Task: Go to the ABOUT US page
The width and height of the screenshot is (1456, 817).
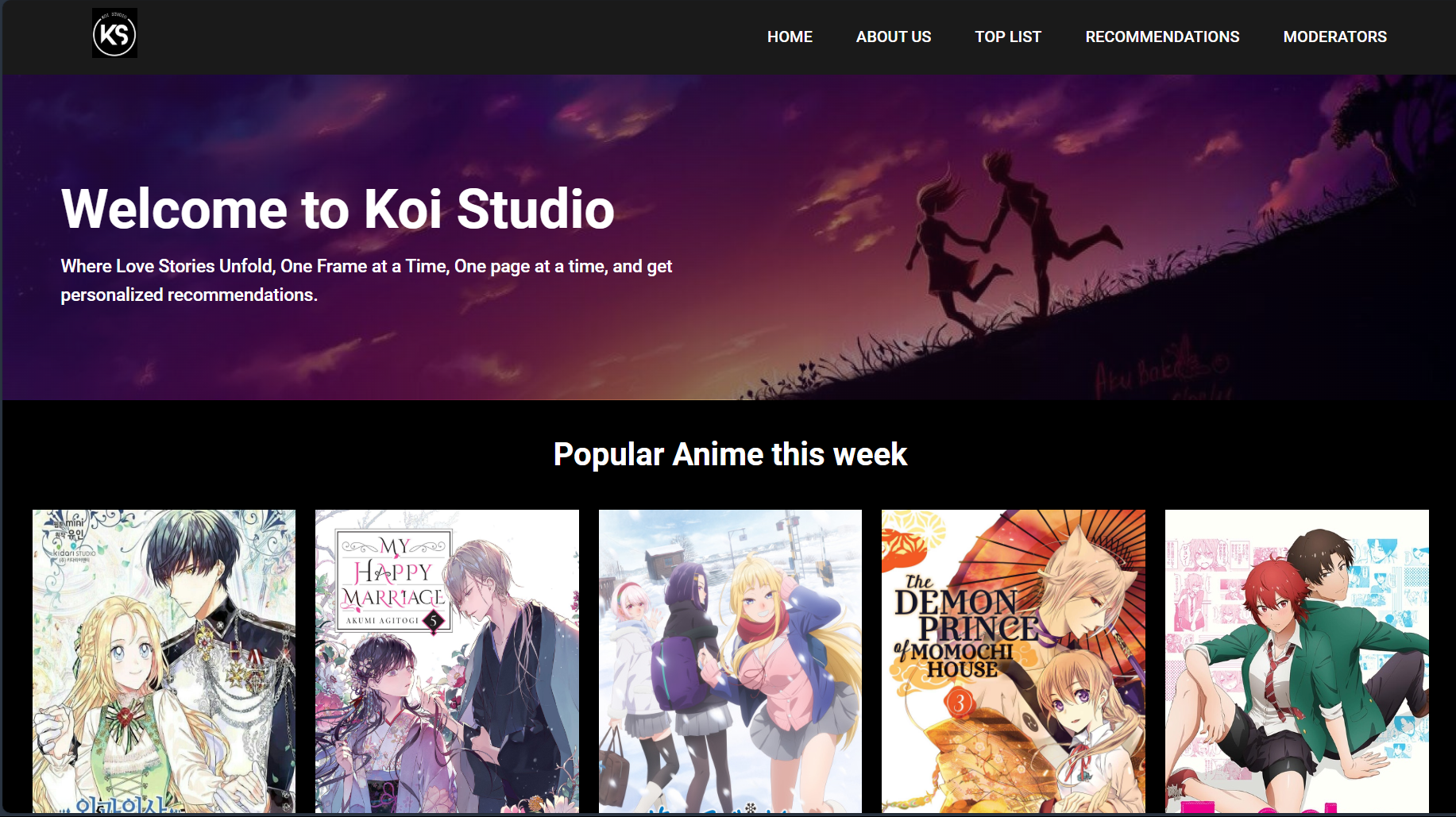Action: [894, 37]
